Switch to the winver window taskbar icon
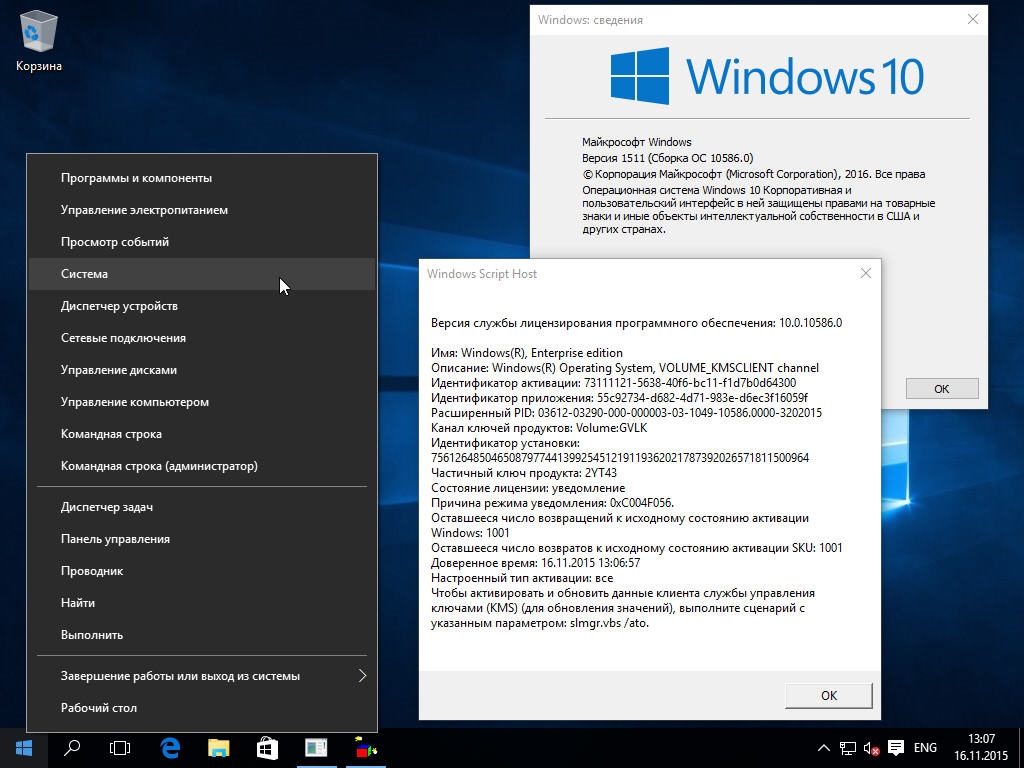Viewport: 1024px width, 768px height. (316, 748)
